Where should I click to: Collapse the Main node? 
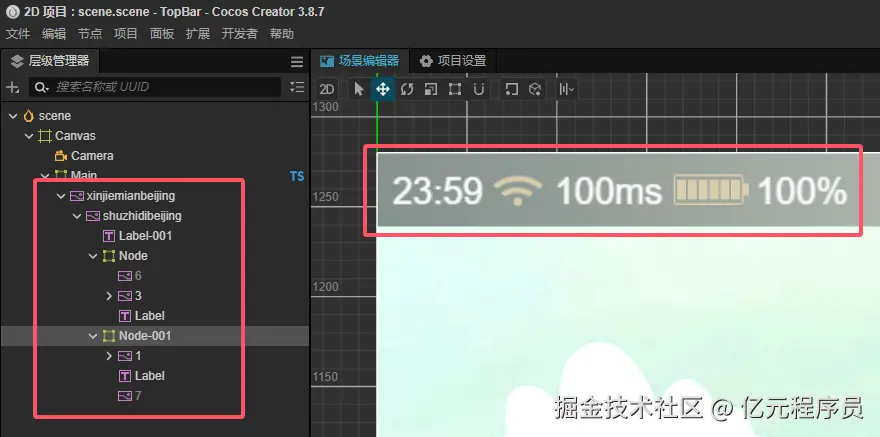(45, 176)
